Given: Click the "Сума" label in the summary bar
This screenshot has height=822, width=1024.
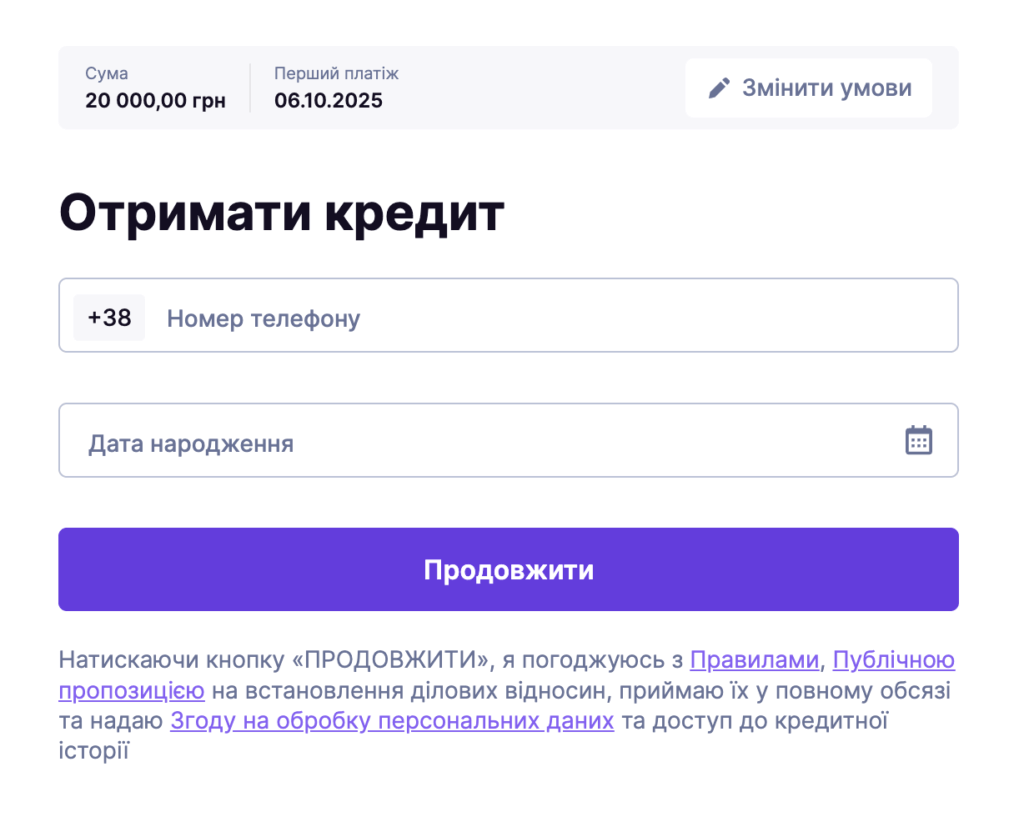Looking at the screenshot, I should click(106, 72).
